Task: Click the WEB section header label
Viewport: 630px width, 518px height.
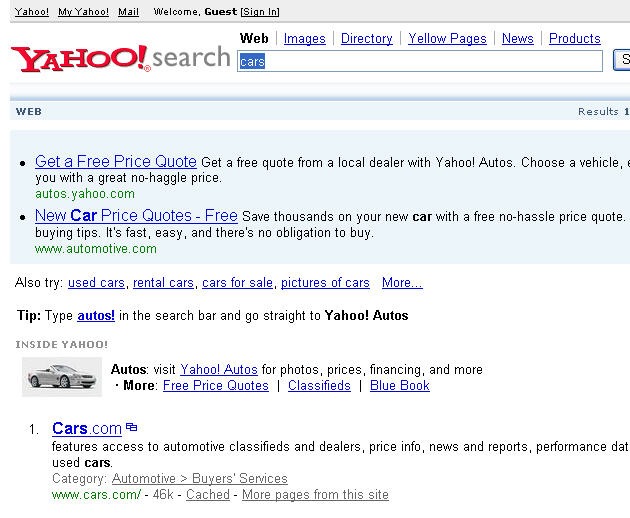Action: pyautogui.click(x=29, y=111)
